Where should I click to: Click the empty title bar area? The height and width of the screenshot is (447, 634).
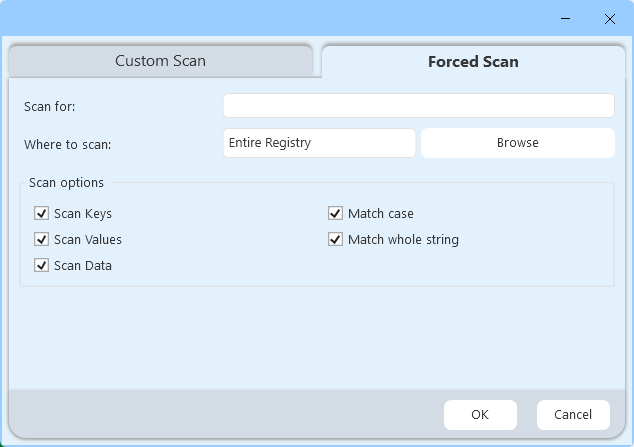tap(280, 19)
